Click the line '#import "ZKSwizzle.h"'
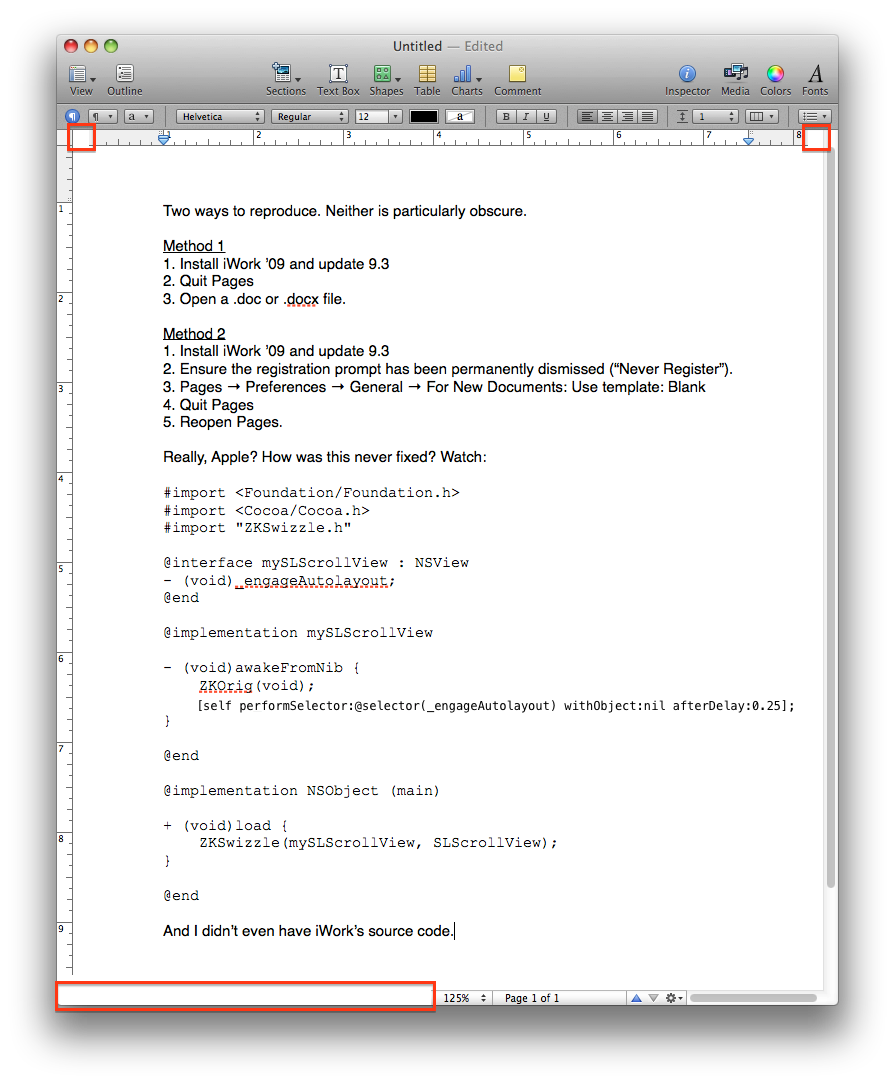The height and width of the screenshot is (1084, 895). pos(257,528)
